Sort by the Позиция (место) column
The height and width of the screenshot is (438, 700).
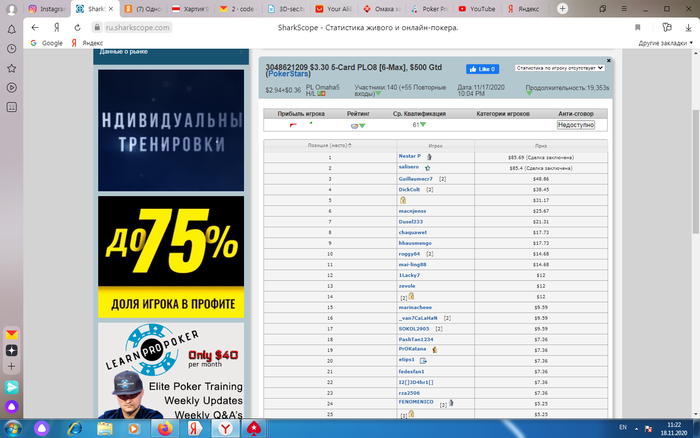(x=329, y=146)
